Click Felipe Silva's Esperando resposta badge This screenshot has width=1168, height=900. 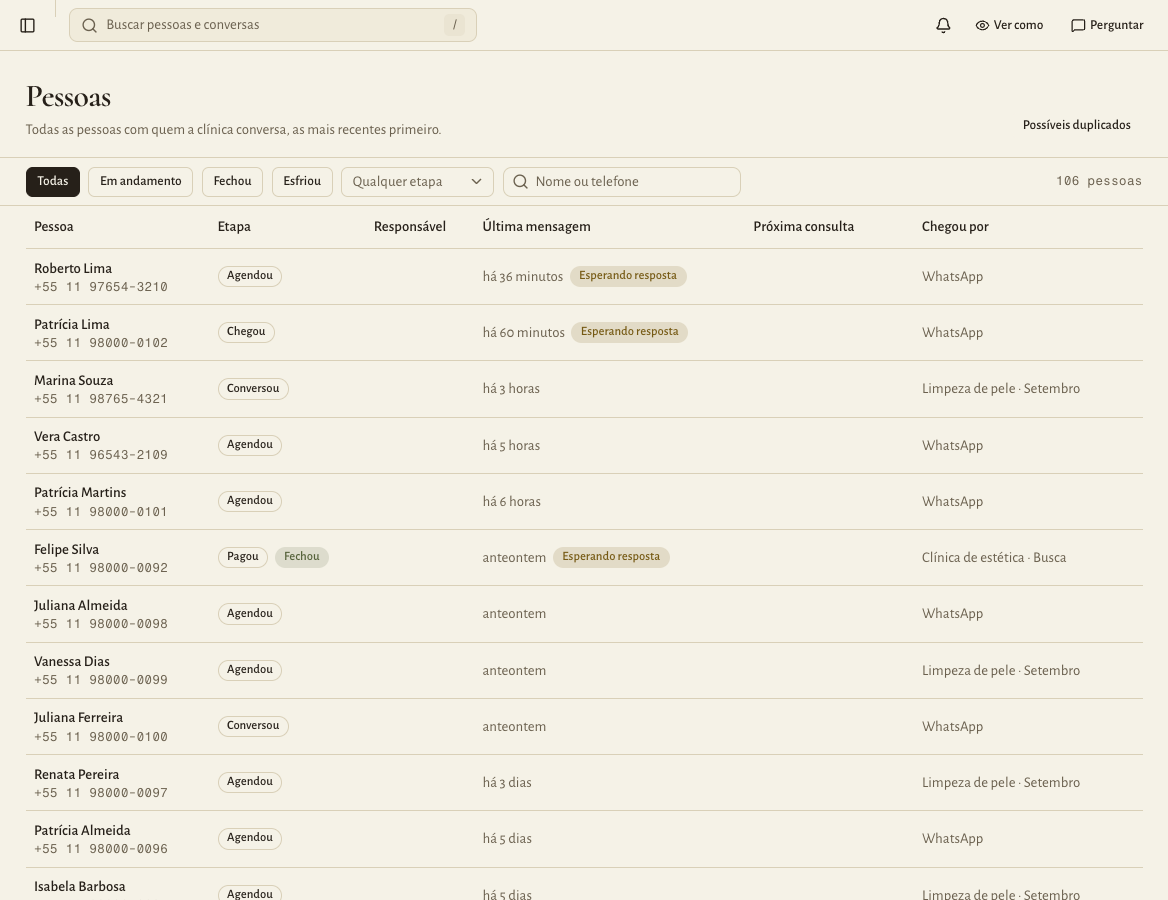611,557
